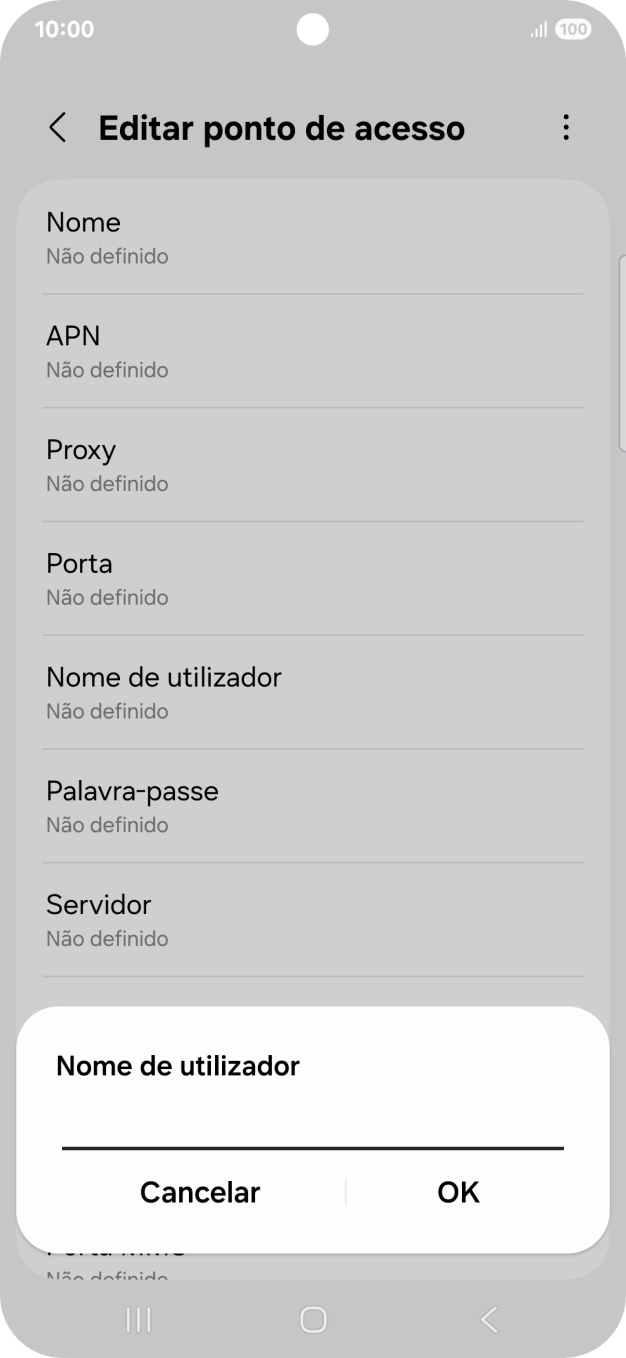
Task: Tap the home button
Action: click(312, 1320)
